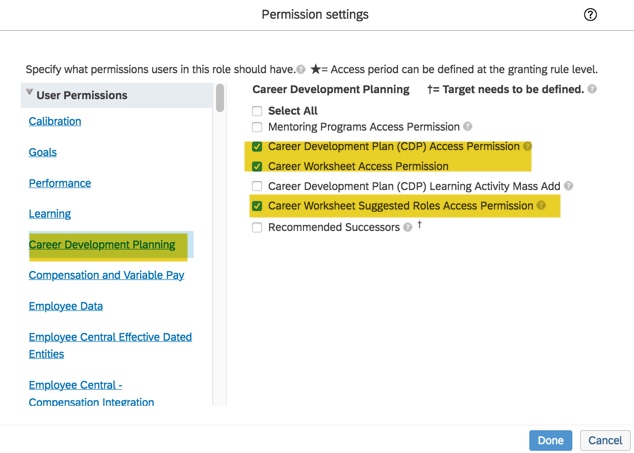634x453 pixels.
Task: Click info icon next to Recommended Successors
Action: pos(408,227)
